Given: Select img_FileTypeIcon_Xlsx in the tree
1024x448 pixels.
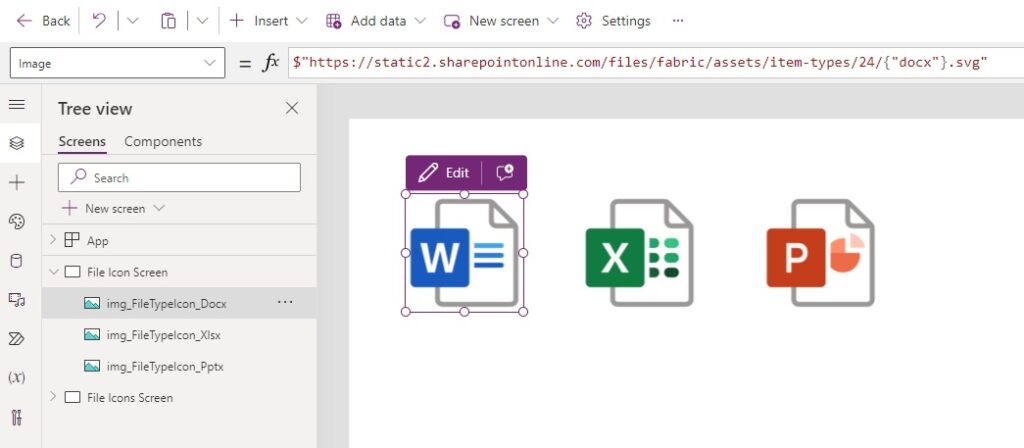Looking at the screenshot, I should 163,335.
